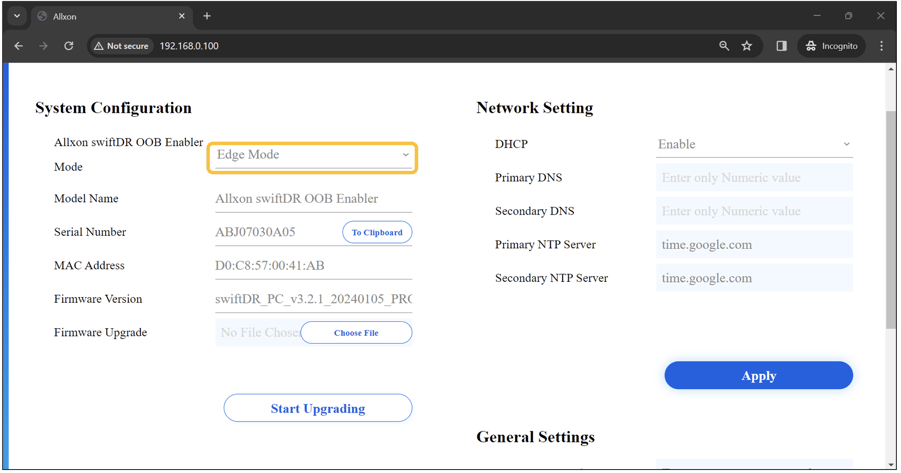Restore down the browser window

click(849, 16)
